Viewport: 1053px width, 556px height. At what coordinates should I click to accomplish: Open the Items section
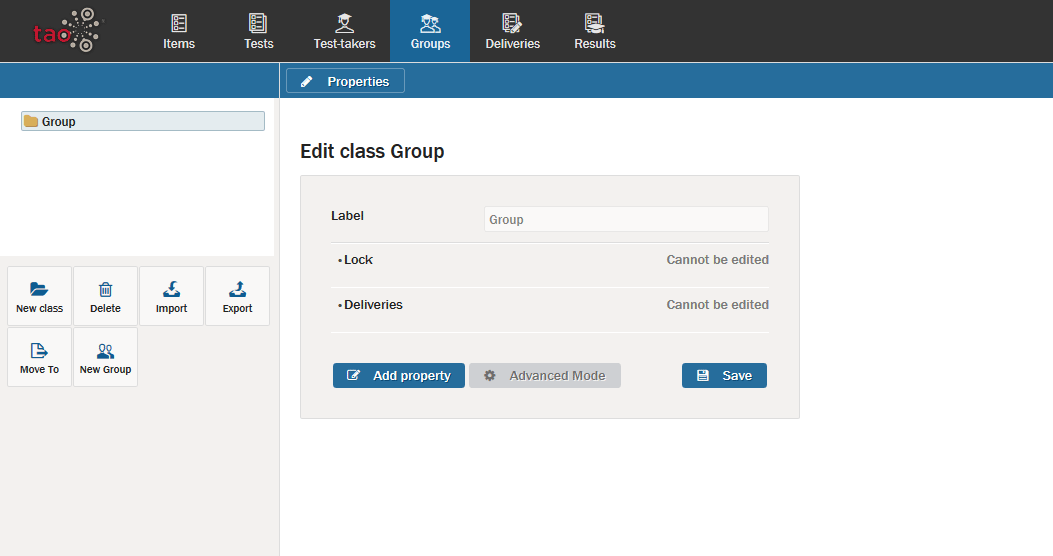(x=179, y=31)
